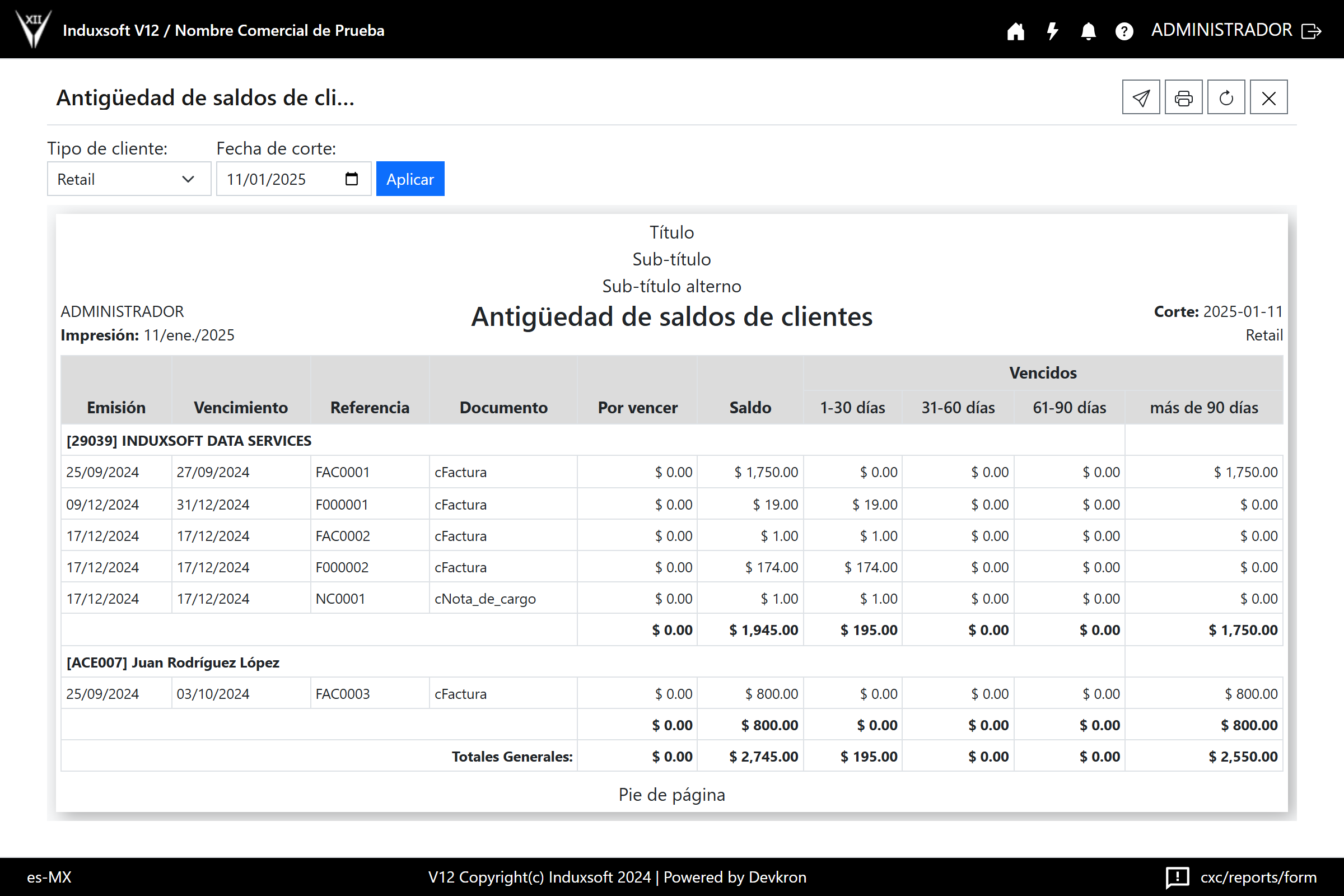
Task: Open notifications bell icon
Action: 1088,31
